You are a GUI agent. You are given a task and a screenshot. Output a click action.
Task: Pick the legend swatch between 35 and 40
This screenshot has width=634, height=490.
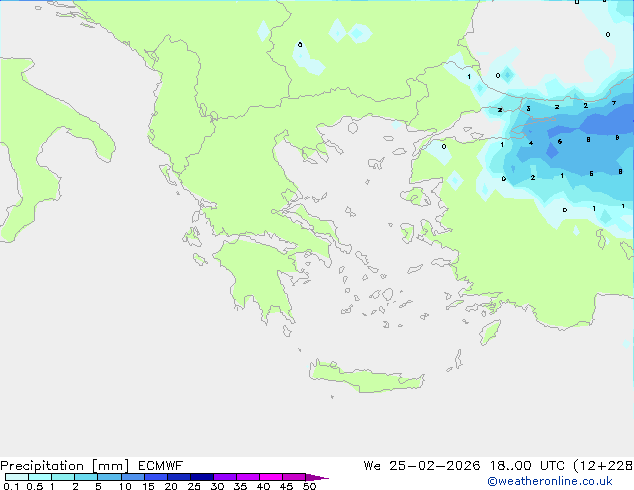pos(248,477)
